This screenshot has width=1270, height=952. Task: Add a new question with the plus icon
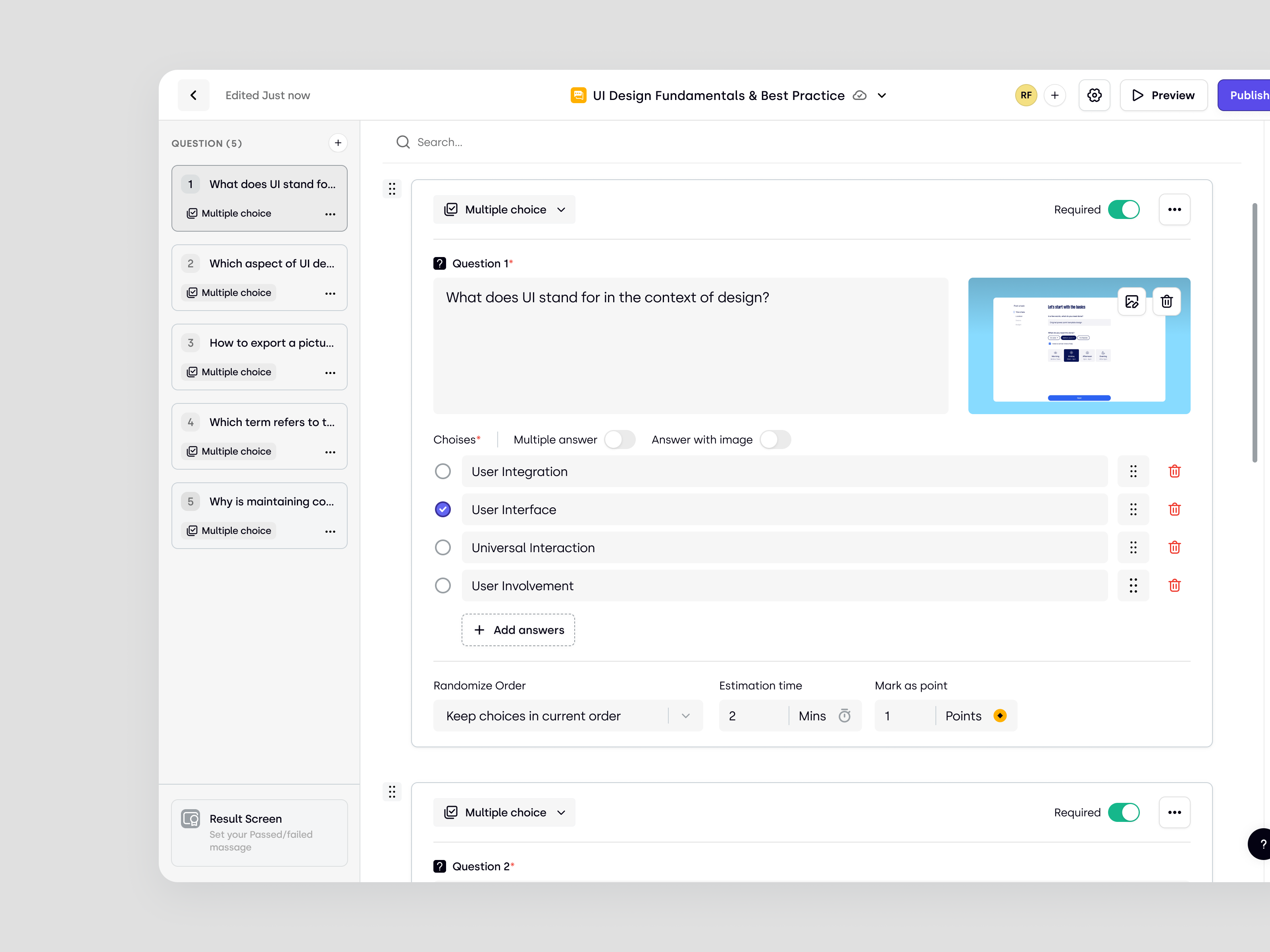[338, 143]
